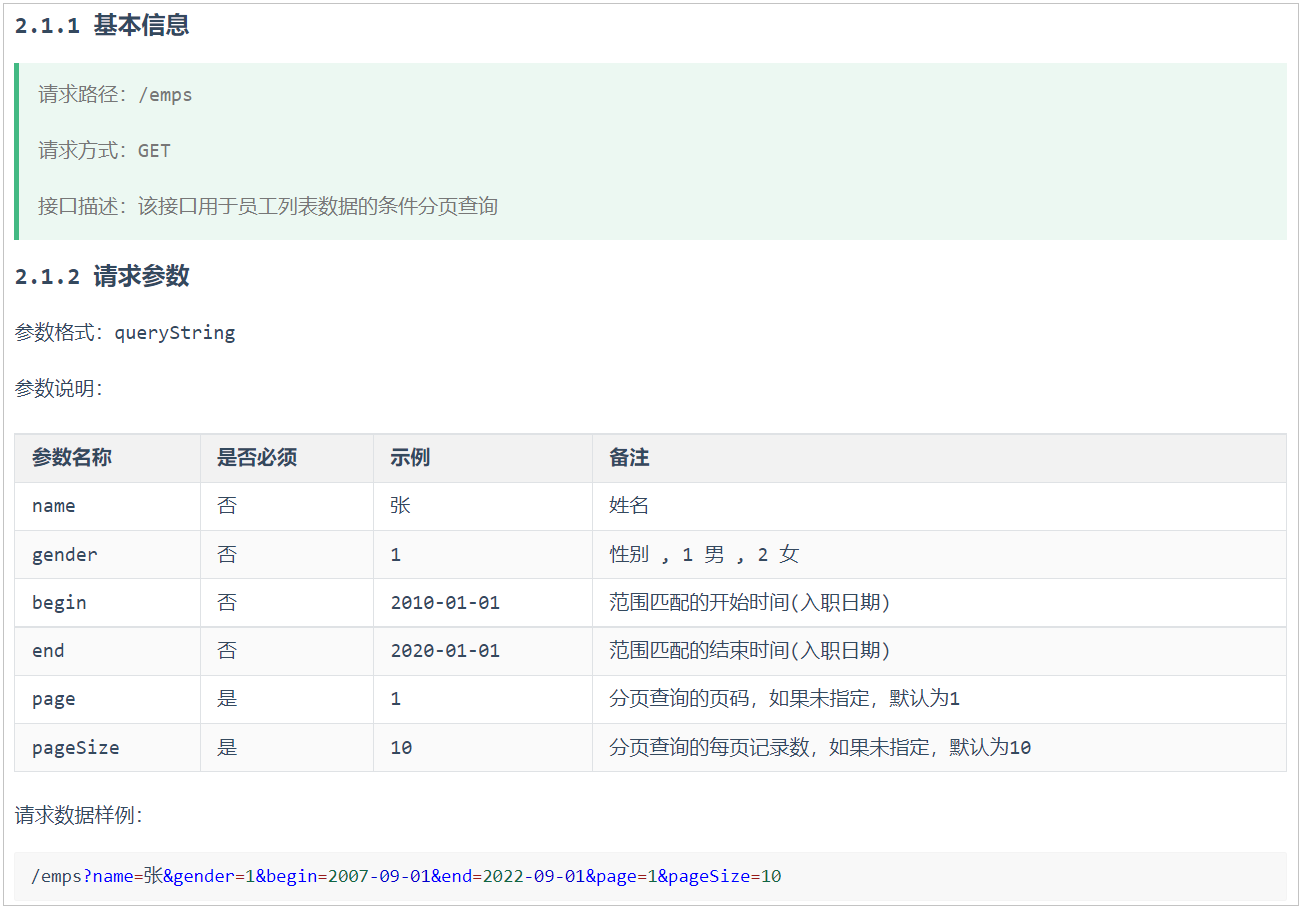
Task: Click the '示例' table column header
Action: [410, 458]
